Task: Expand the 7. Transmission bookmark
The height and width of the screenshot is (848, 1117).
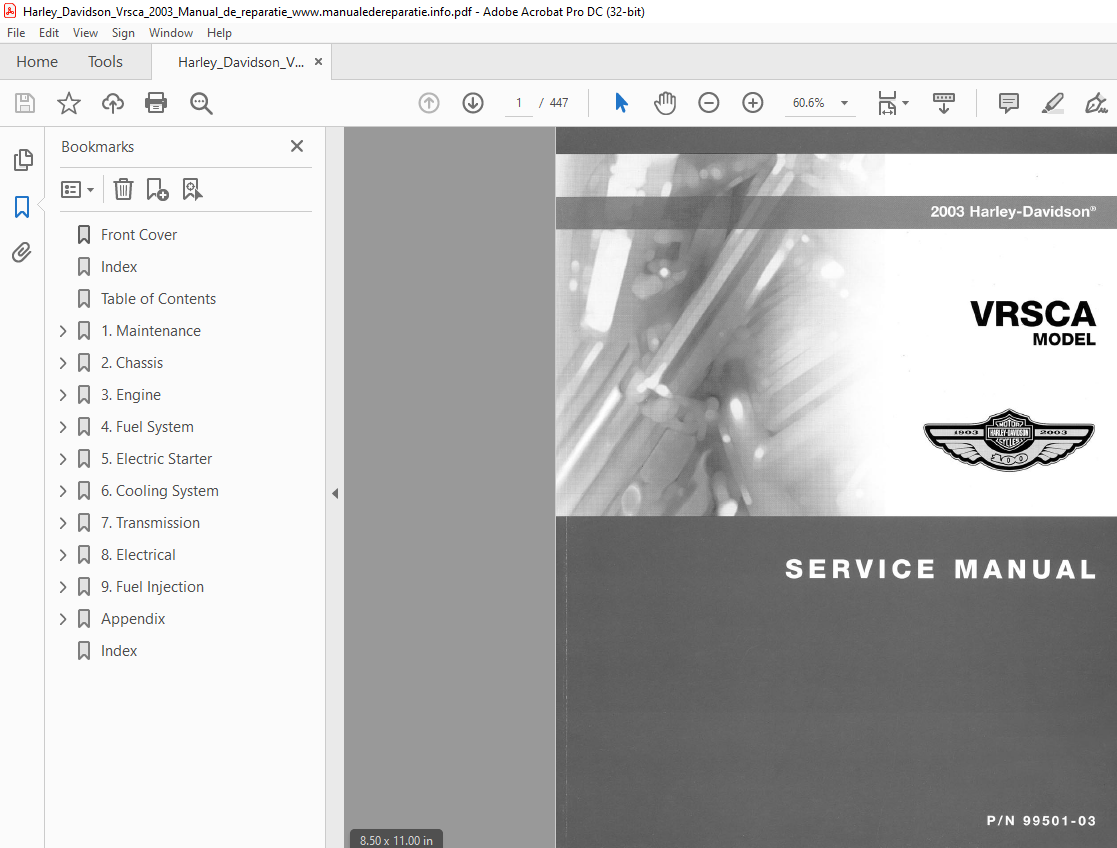Action: click(x=63, y=523)
